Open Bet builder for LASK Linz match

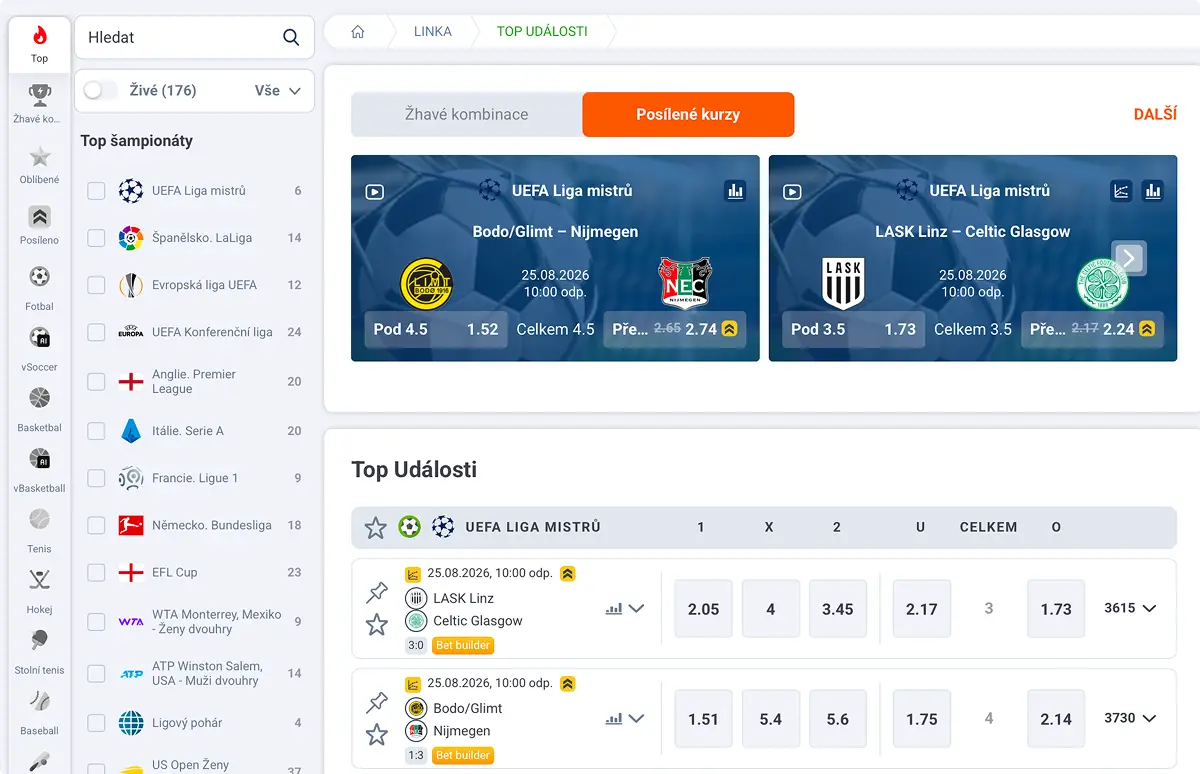pos(463,645)
